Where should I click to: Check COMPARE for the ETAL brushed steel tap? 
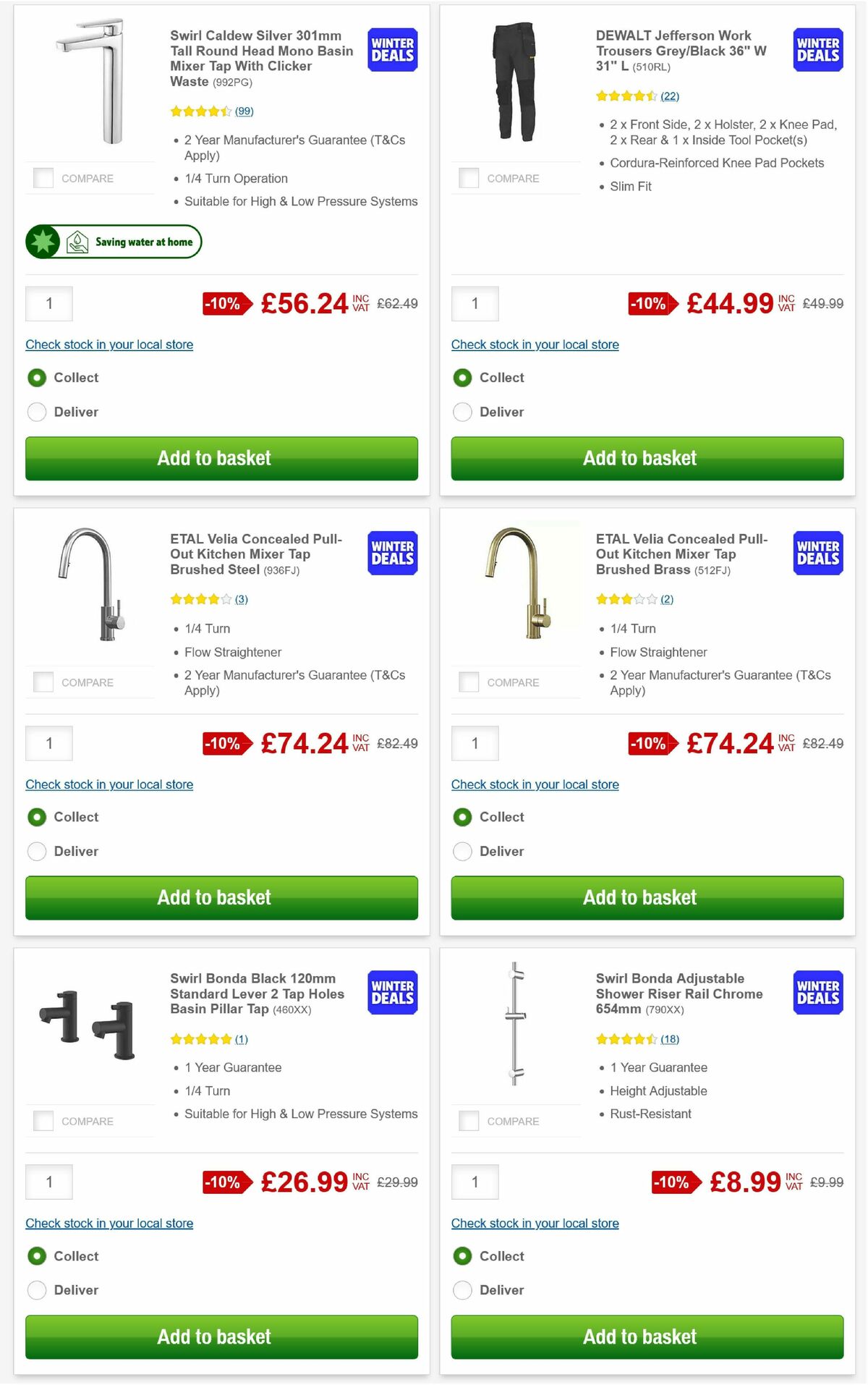[43, 681]
